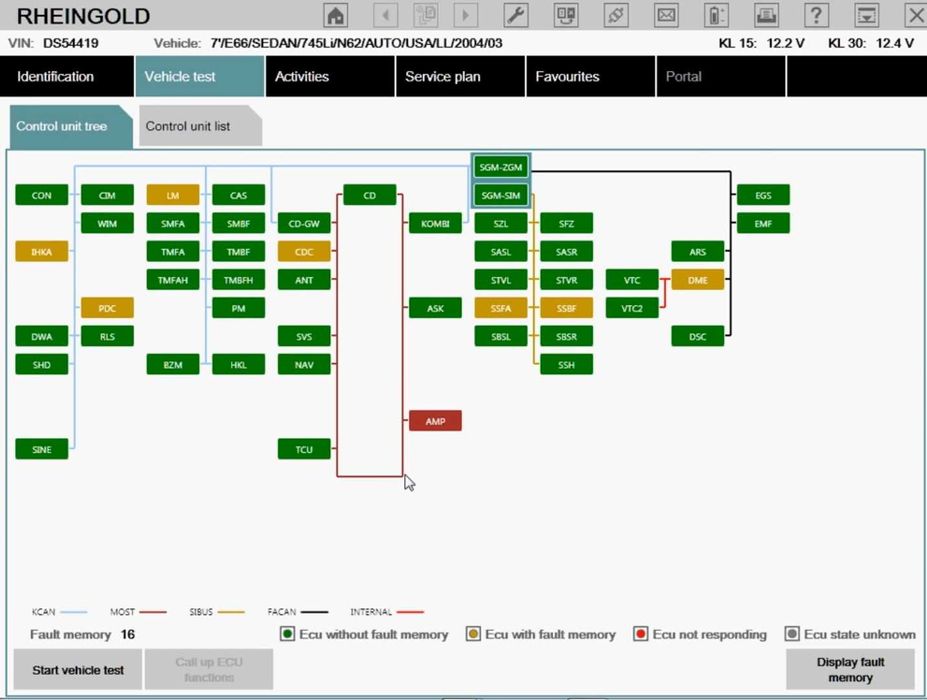
Task: Open the Activities tab
Action: pos(330,76)
